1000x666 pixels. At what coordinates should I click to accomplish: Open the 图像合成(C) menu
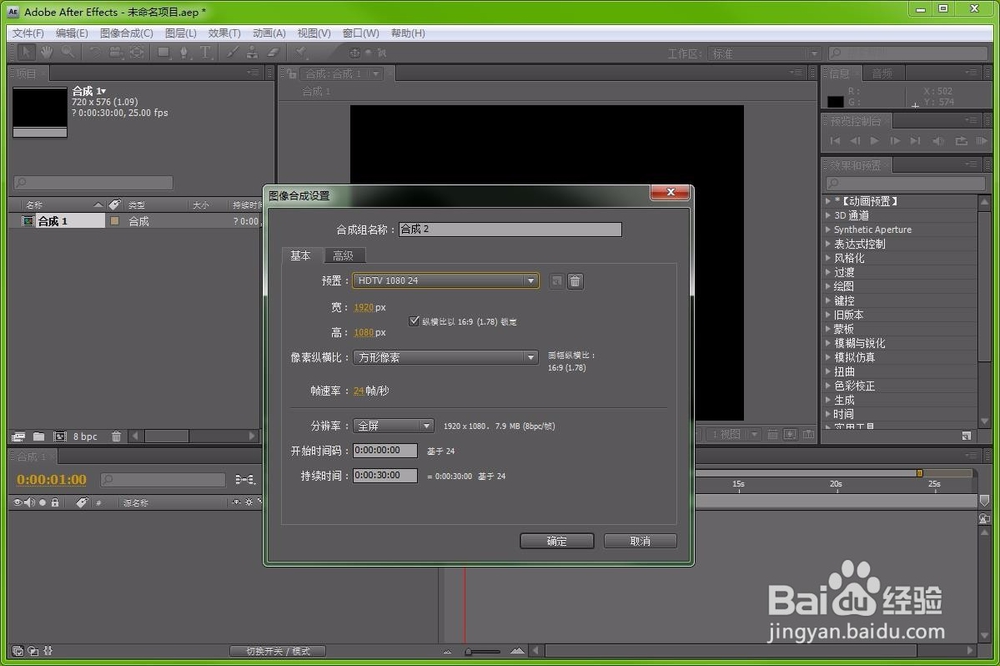pos(126,33)
